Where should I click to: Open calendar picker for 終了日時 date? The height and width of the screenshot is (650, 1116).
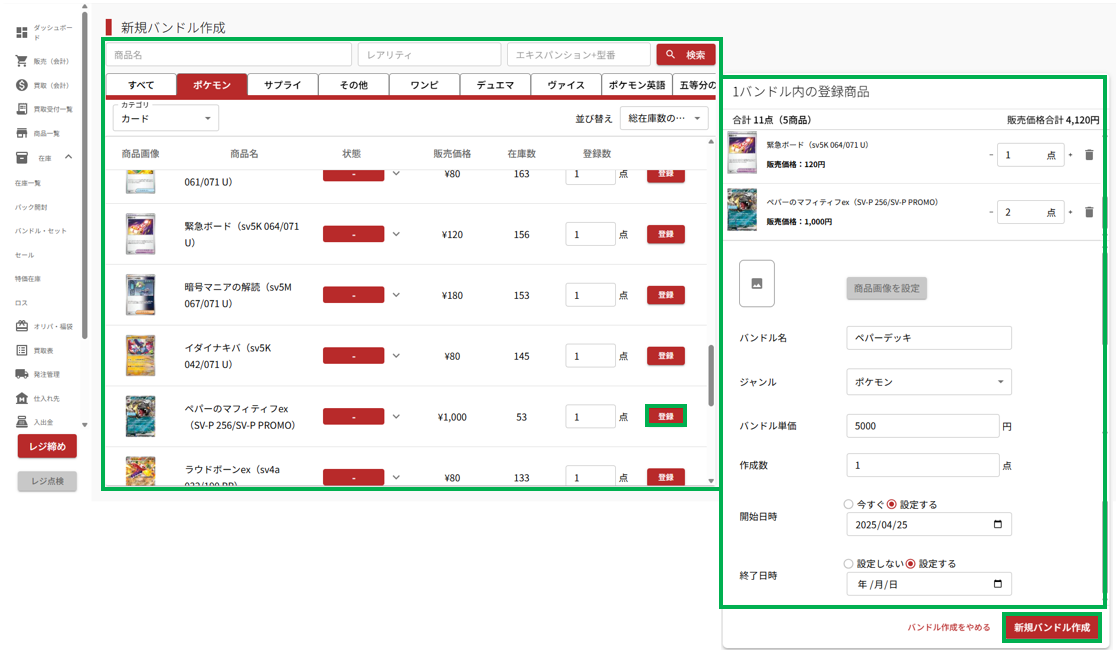coord(998,584)
